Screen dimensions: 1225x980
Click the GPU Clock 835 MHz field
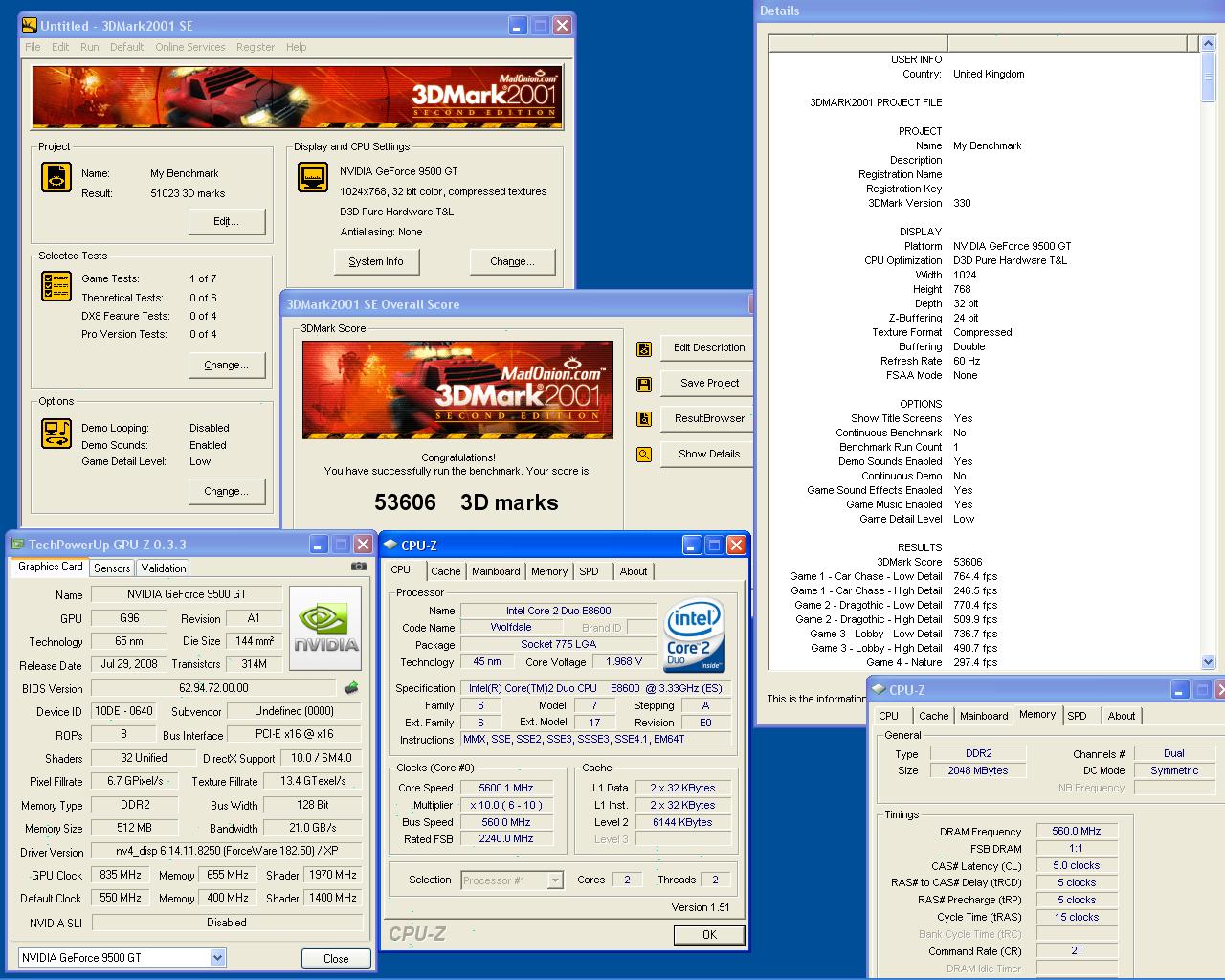[x=121, y=875]
